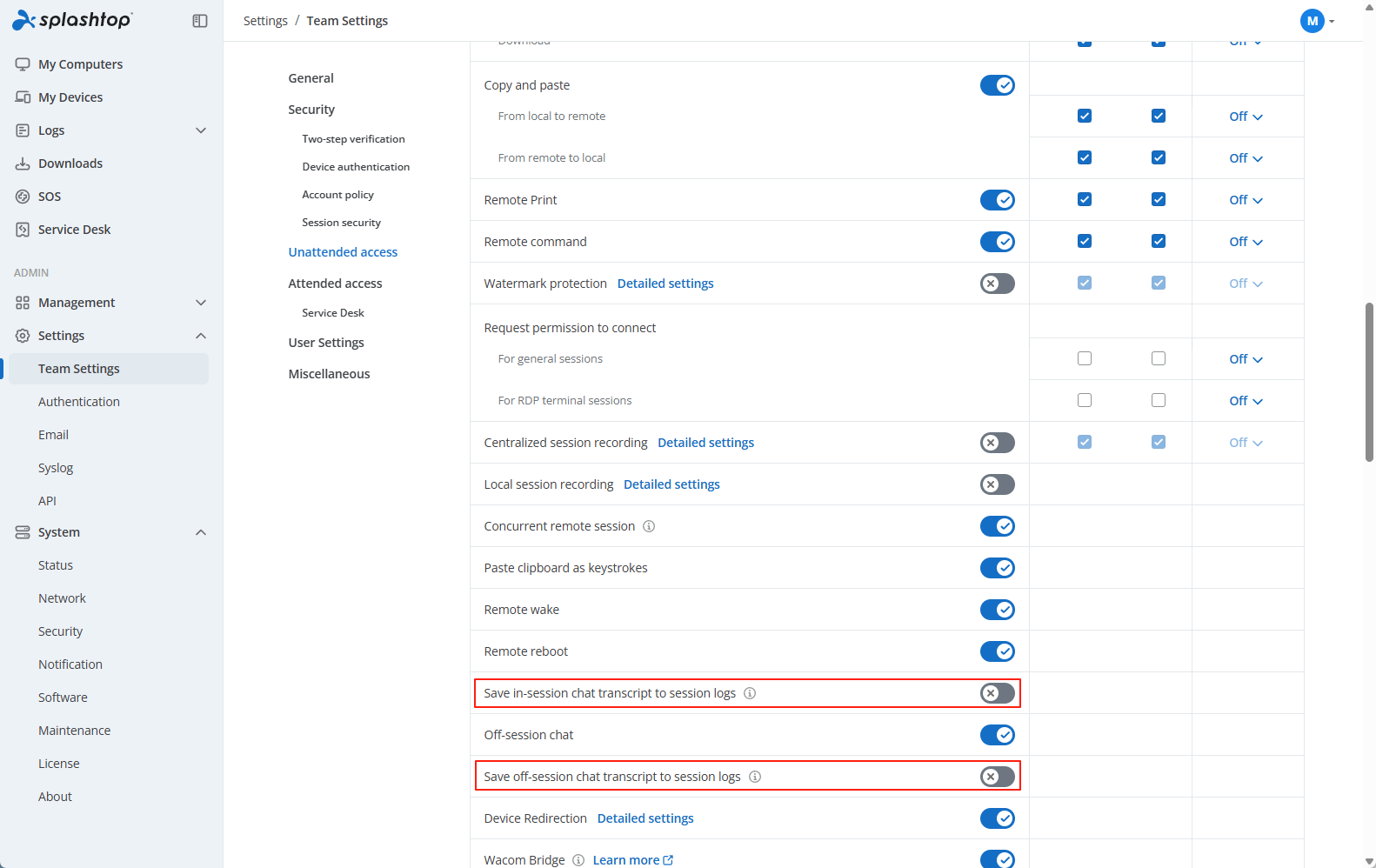
Task: Check first box for general sessions
Action: 1085,358
